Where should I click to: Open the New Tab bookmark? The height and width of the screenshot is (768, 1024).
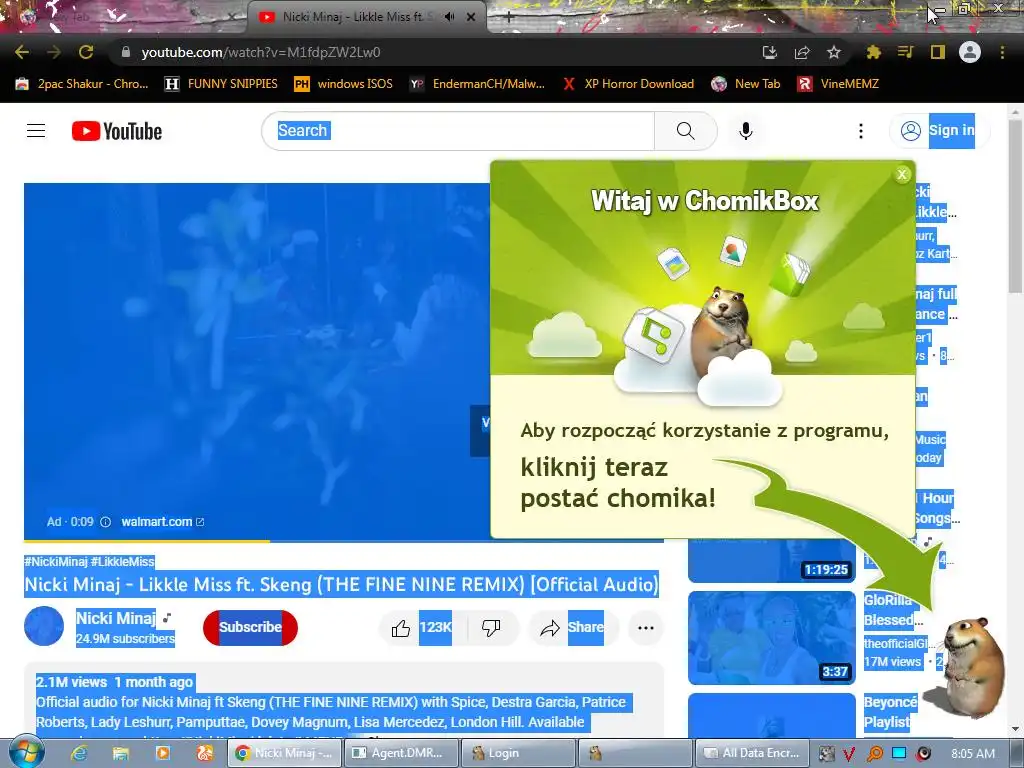click(746, 84)
